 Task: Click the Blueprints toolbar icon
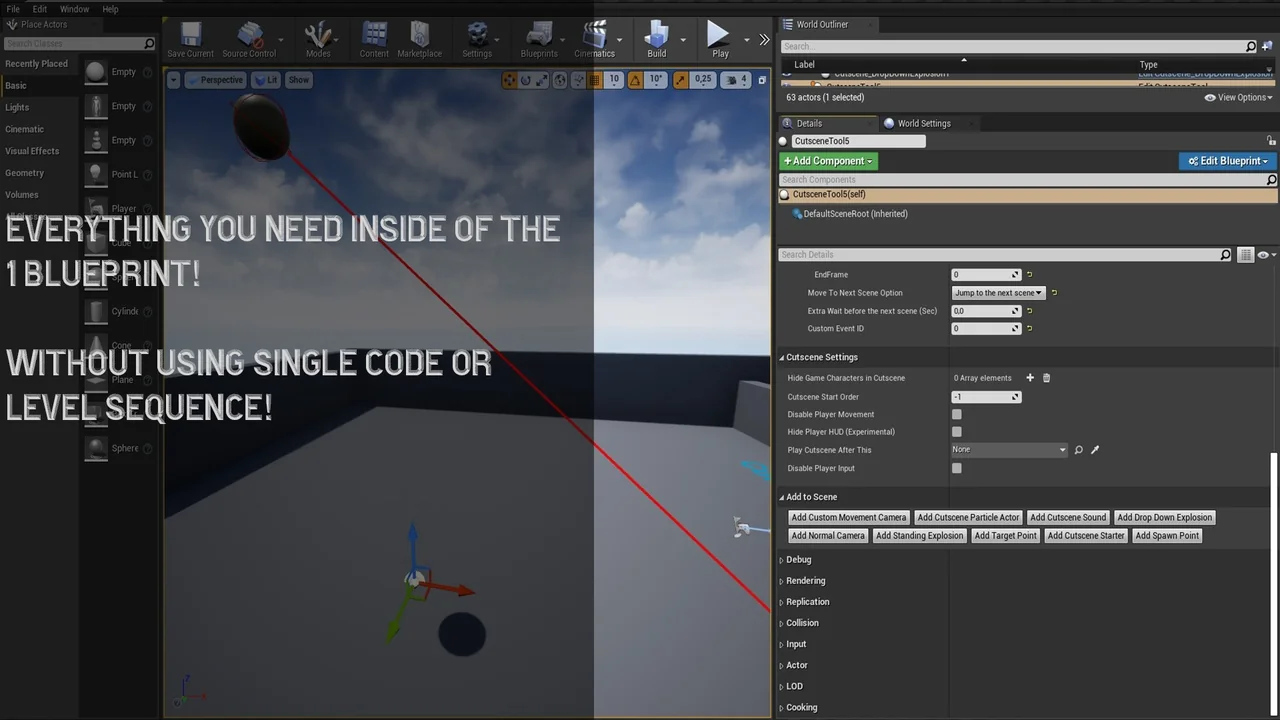539,37
